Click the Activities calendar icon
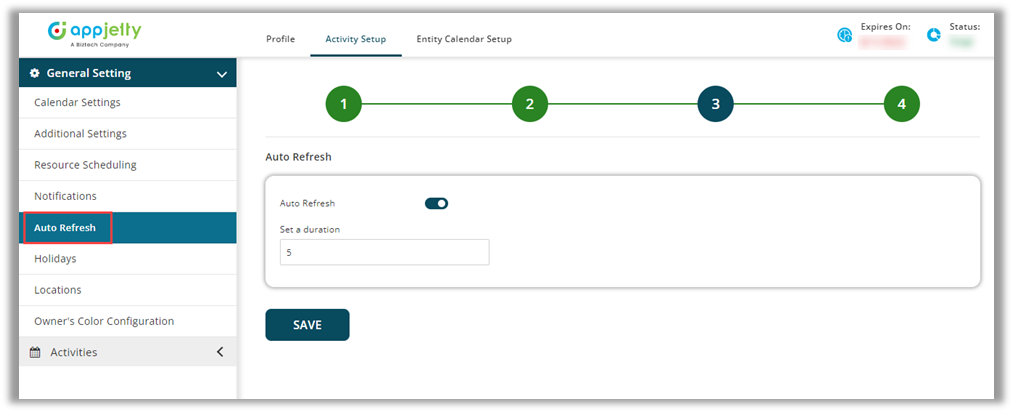1014x413 pixels. coord(35,352)
